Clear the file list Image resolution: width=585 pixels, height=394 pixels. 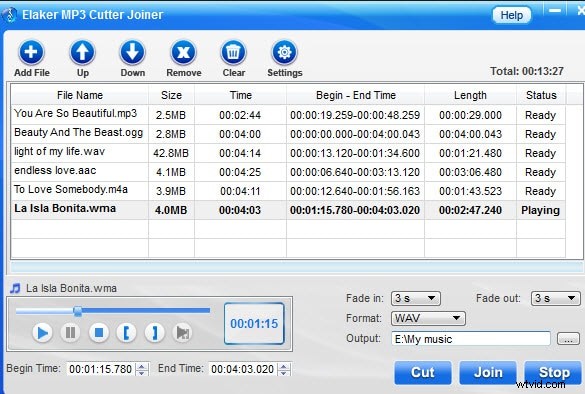point(234,52)
